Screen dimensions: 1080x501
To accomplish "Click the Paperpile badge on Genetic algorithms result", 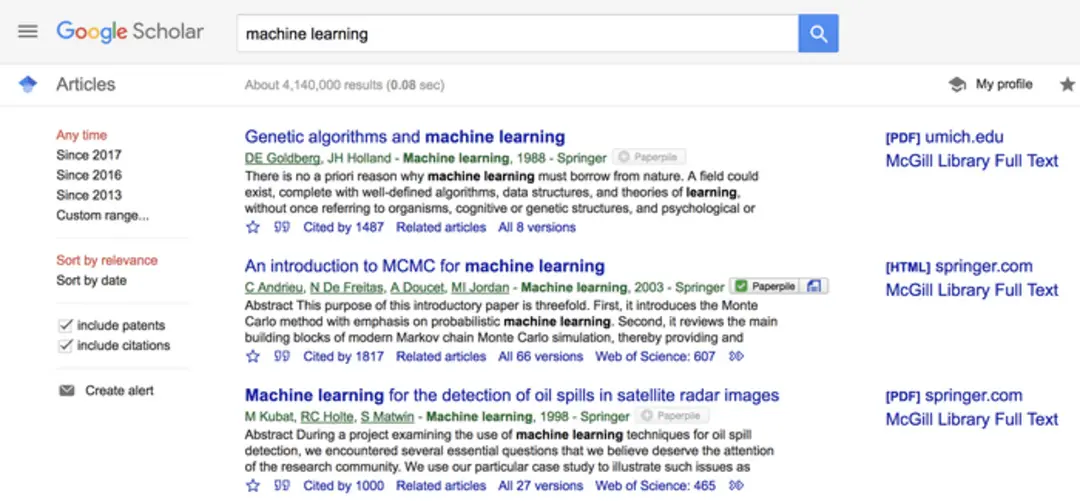I will click(649, 157).
